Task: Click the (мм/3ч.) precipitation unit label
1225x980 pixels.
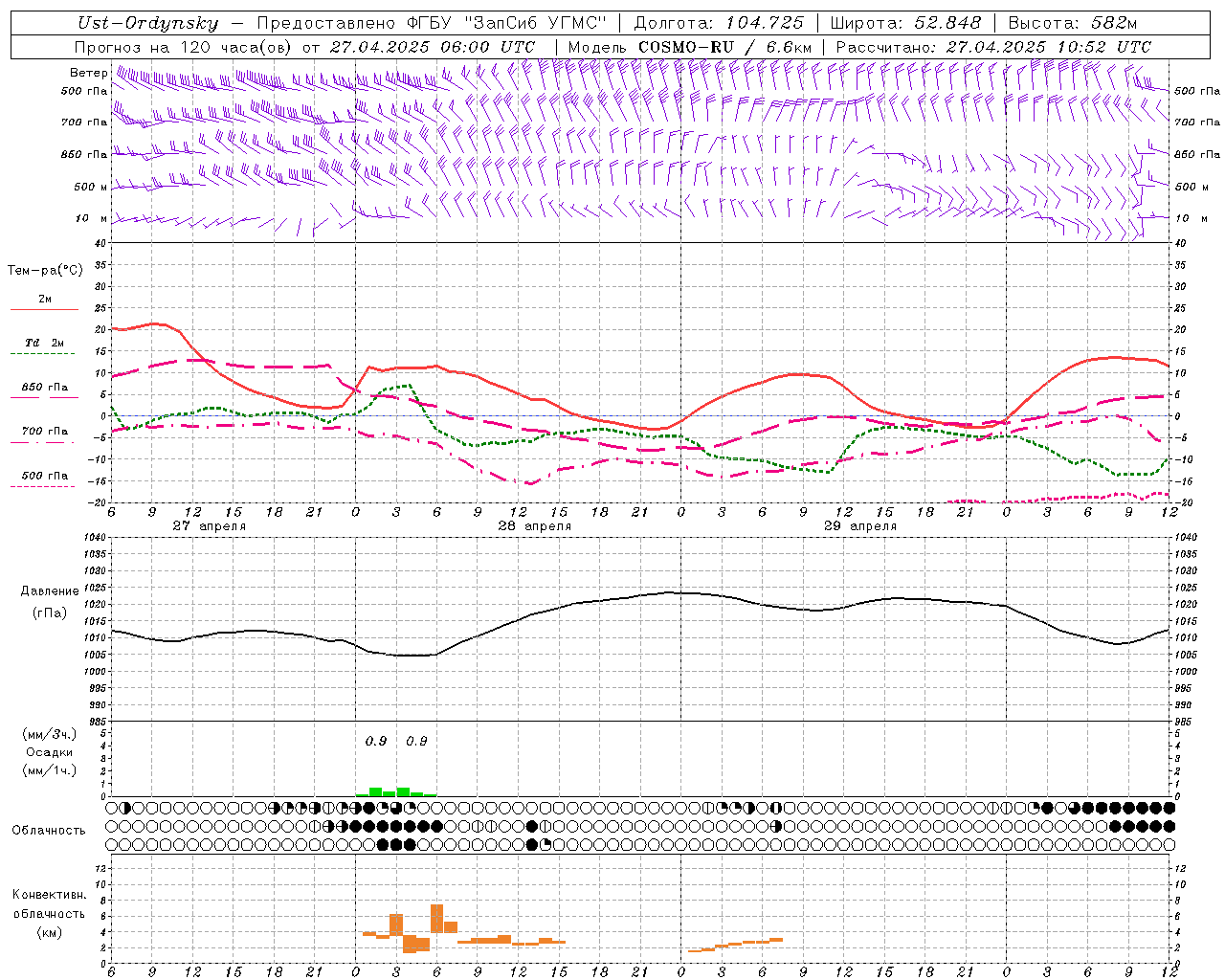Action: coord(50,735)
